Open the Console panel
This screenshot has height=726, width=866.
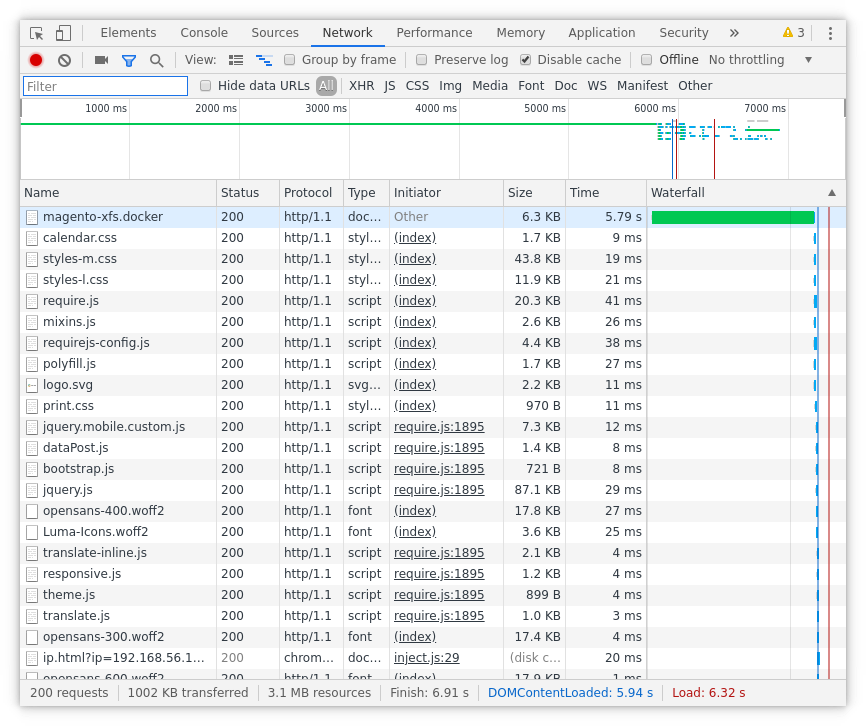[204, 33]
